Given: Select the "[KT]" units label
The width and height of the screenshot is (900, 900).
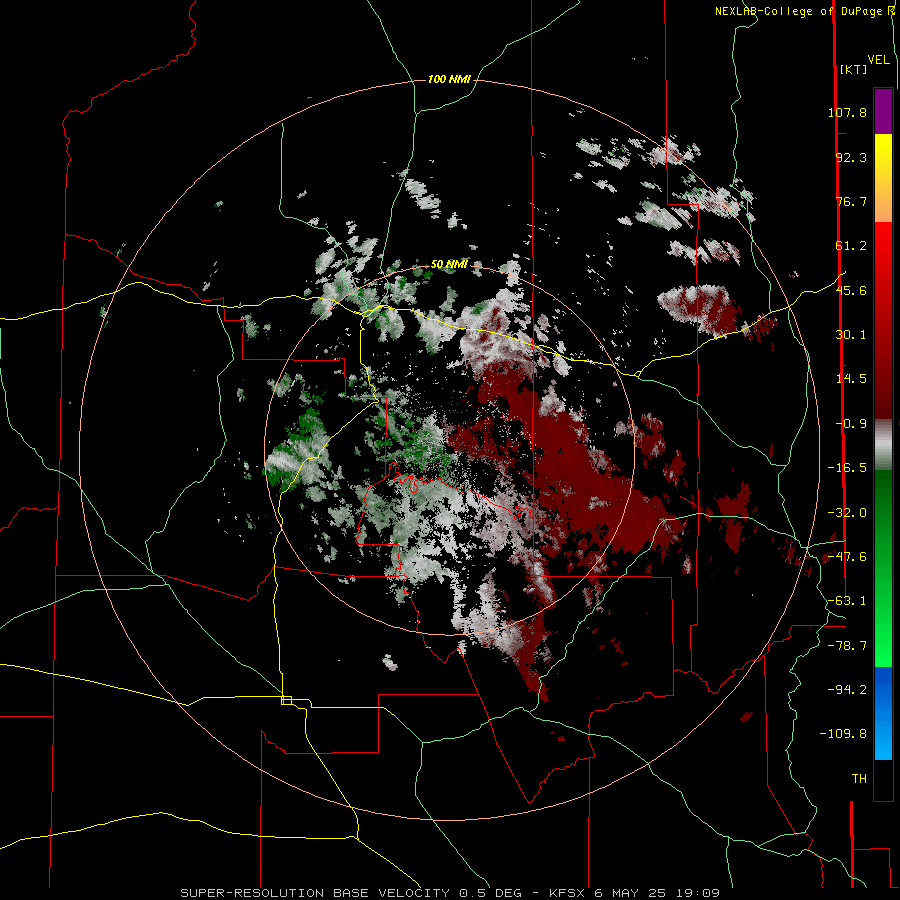Looking at the screenshot, I should point(853,69).
